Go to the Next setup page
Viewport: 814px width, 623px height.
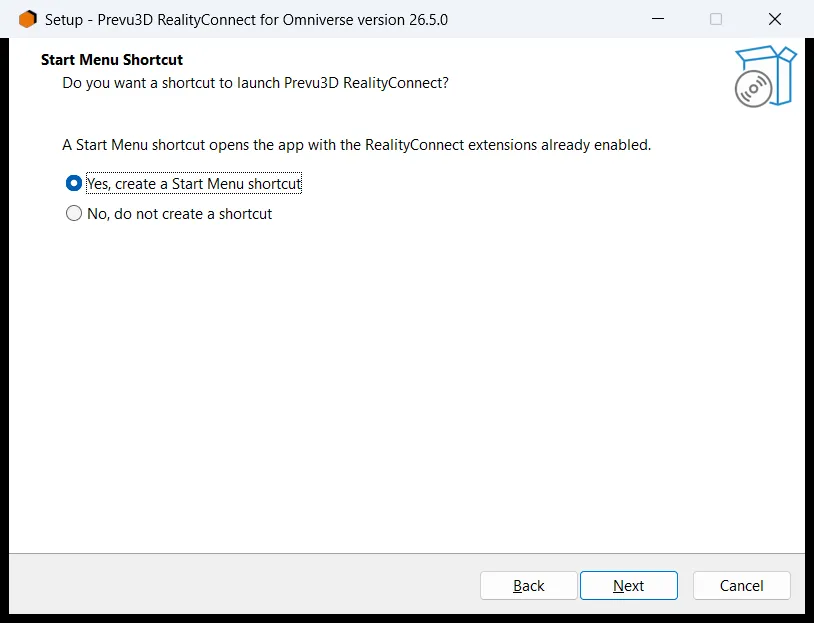point(629,586)
